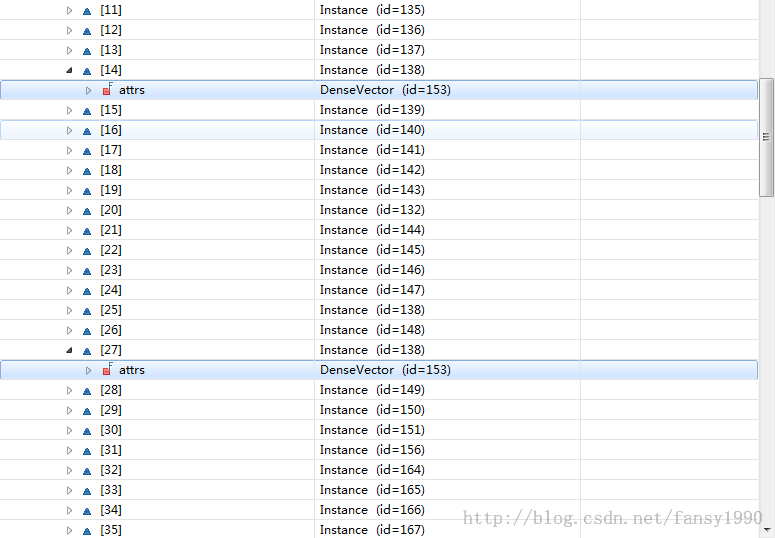The width and height of the screenshot is (775, 538).
Task: Click the blue triangle icon beside [31]
Action: 87,451
